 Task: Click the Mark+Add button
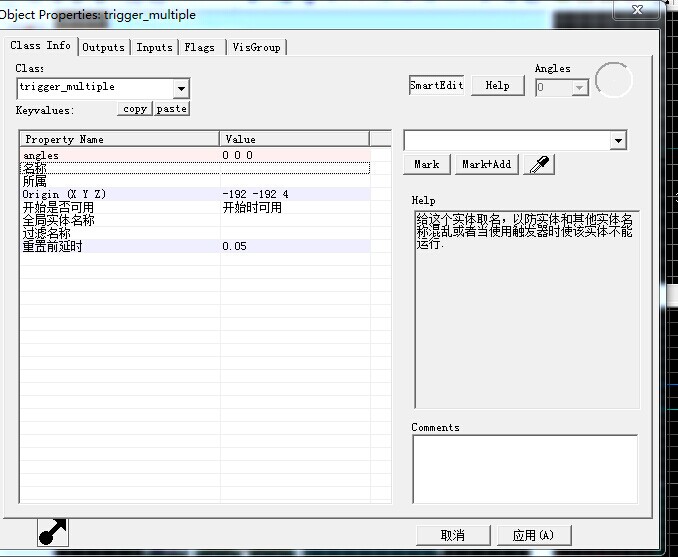point(486,164)
